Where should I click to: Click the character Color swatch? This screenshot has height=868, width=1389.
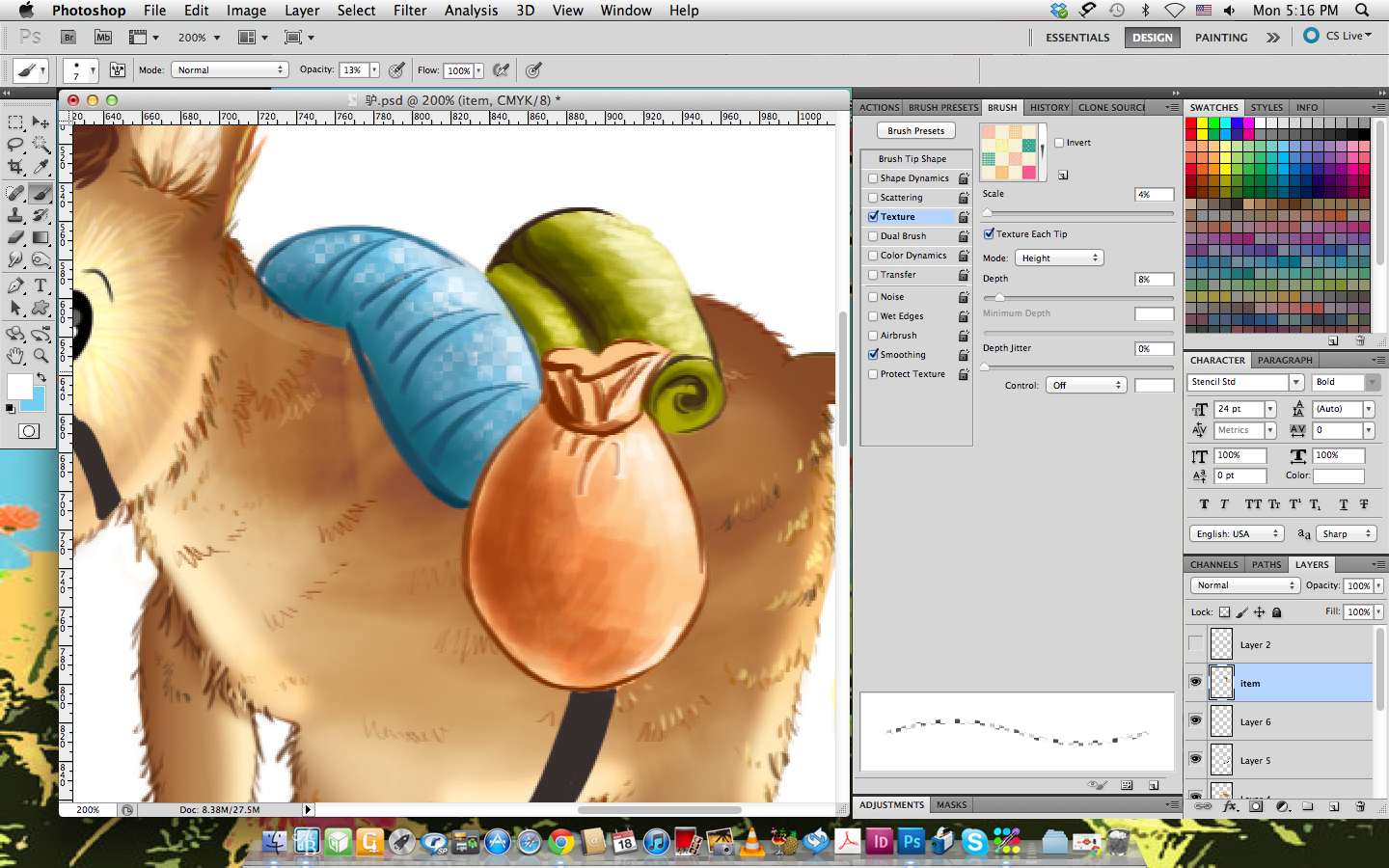(x=1339, y=475)
